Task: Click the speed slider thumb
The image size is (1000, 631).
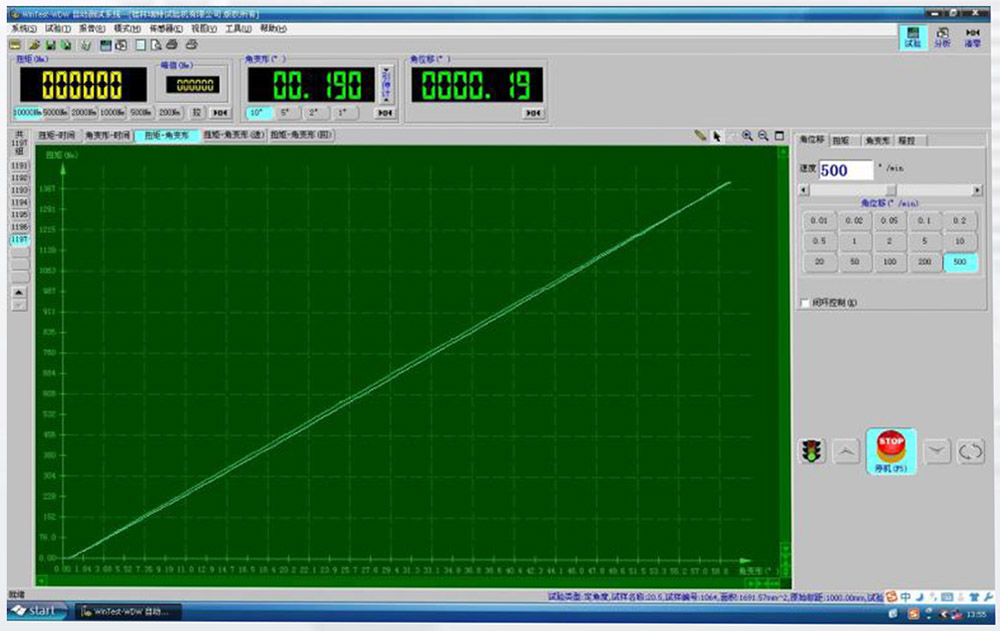Action: tap(892, 190)
